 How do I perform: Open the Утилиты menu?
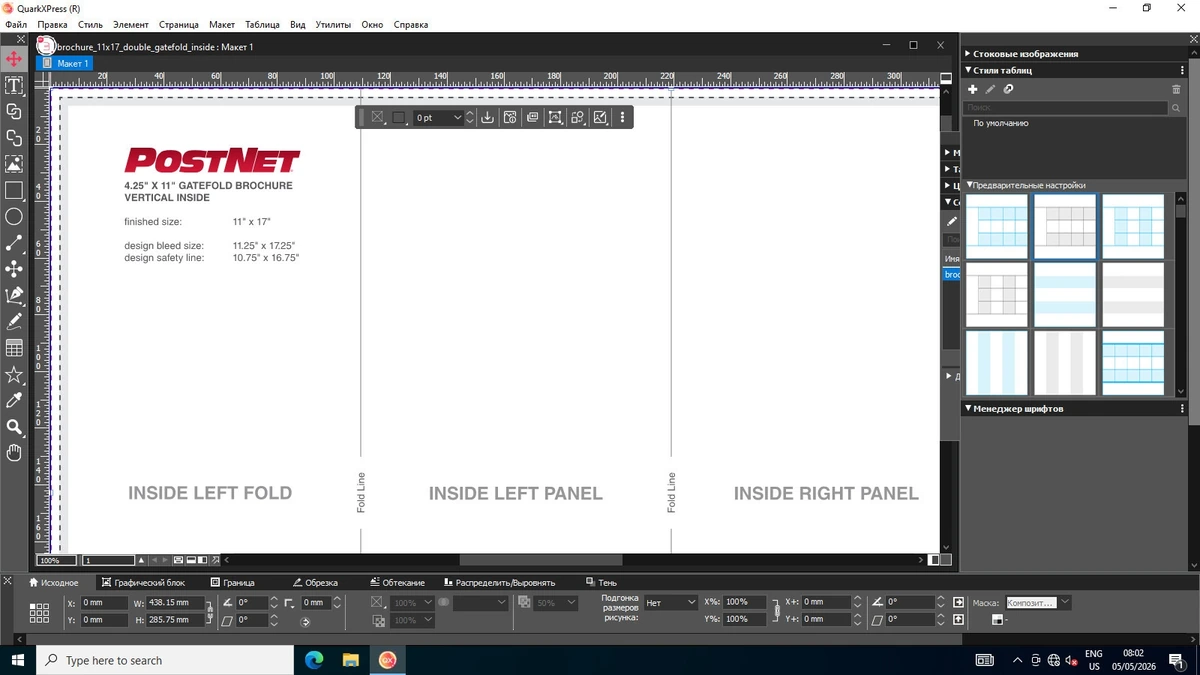[x=333, y=24]
